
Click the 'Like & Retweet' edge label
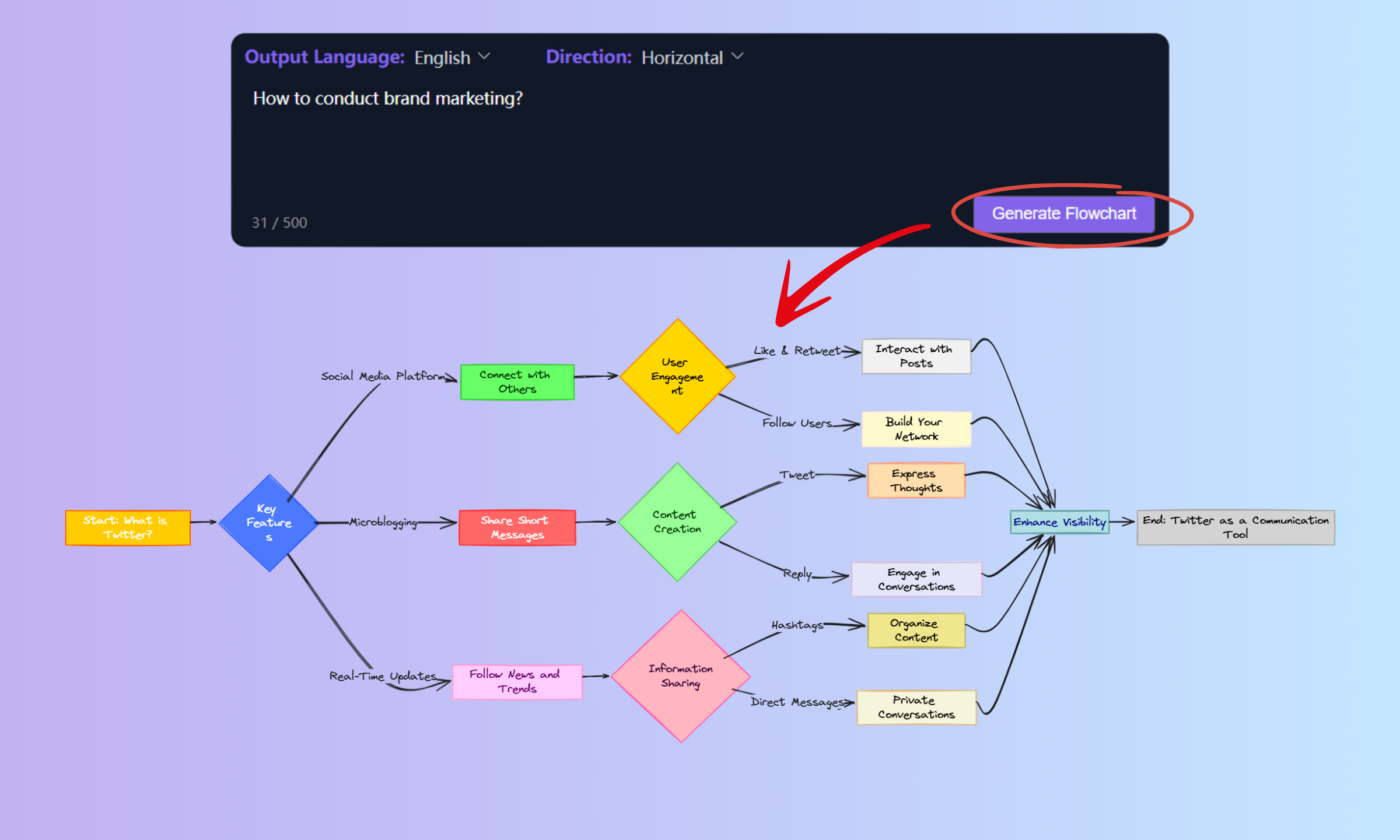tap(797, 351)
